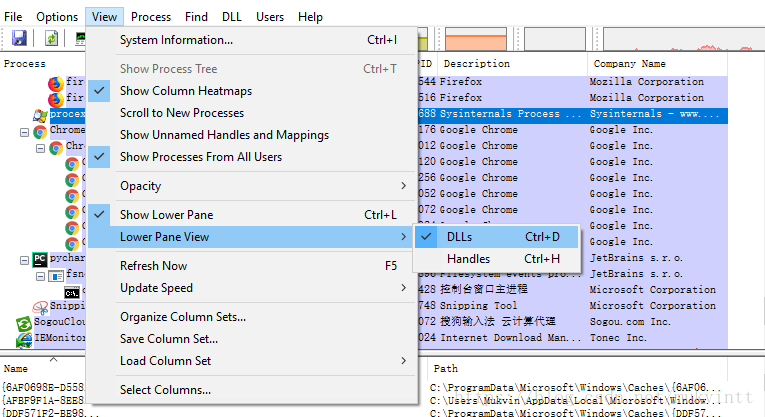765x417 pixels.
Task: Click the SogouCloud process icon
Action: 24,323
